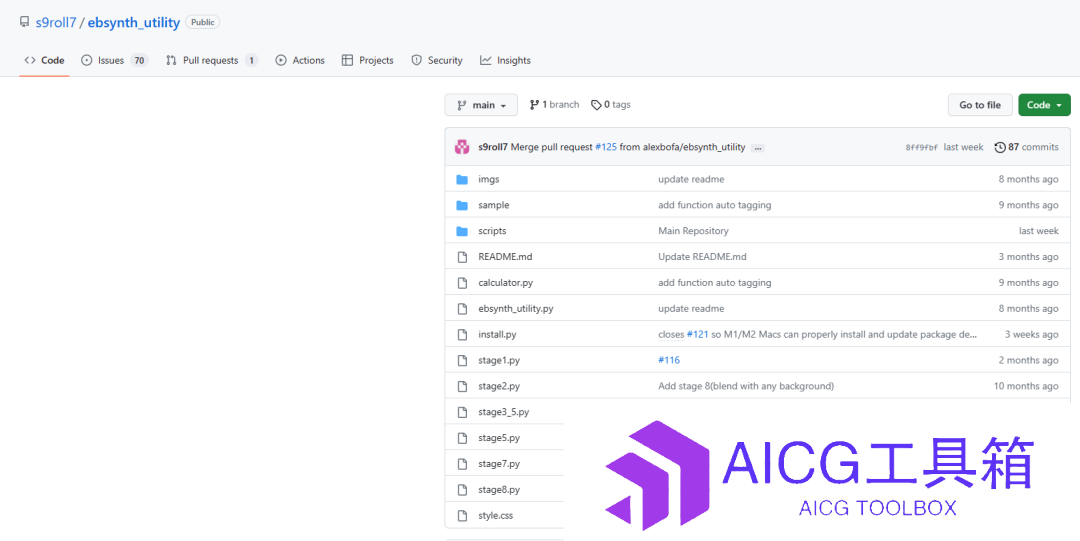
Task: Click the stage8.py file icon
Action: (462, 489)
